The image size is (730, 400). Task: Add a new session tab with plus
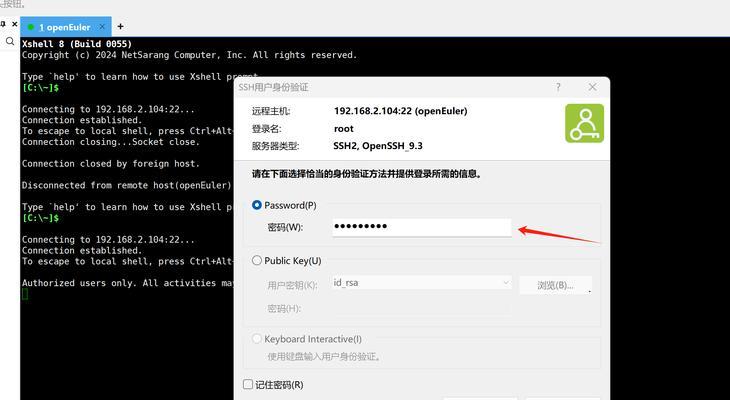[120, 27]
